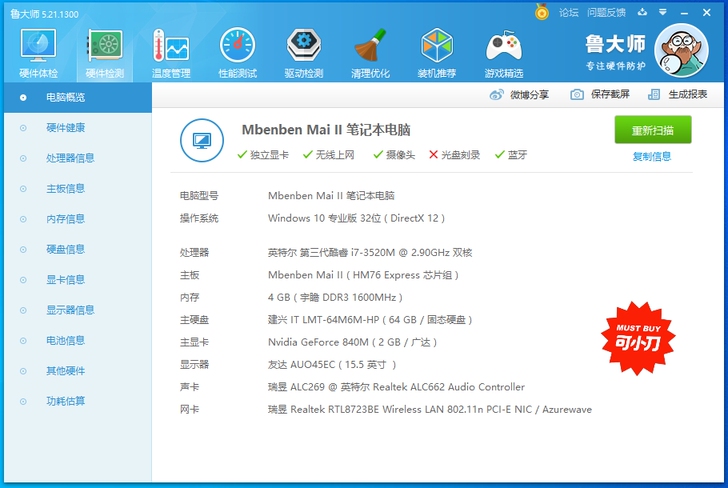The height and width of the screenshot is (488, 728).
Task: Click the LMT-64M6M-HP hard disk value
Action: pos(370,320)
